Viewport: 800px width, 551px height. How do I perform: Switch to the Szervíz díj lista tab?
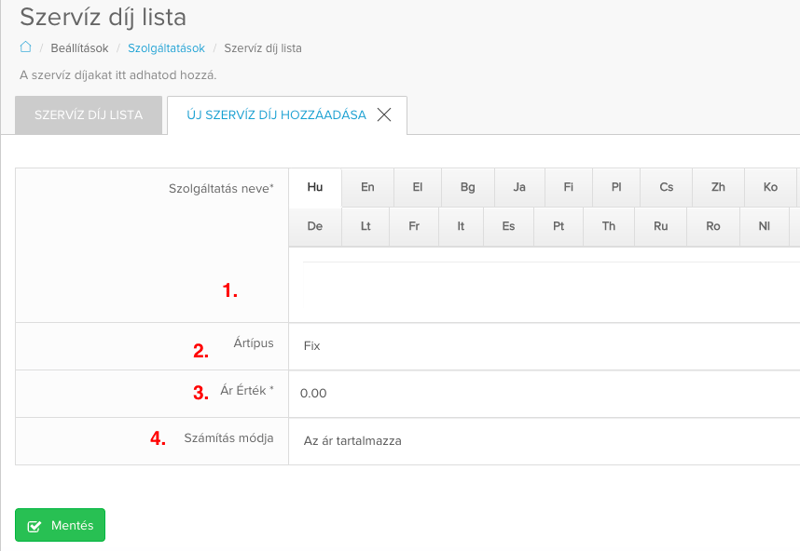tap(89, 115)
